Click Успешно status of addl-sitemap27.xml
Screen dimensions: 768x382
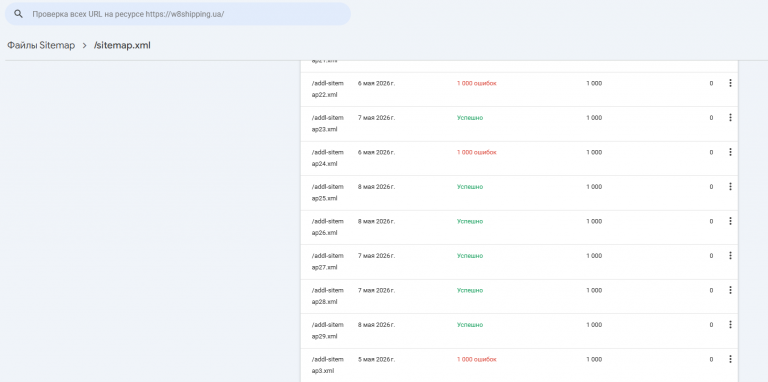tap(470, 256)
